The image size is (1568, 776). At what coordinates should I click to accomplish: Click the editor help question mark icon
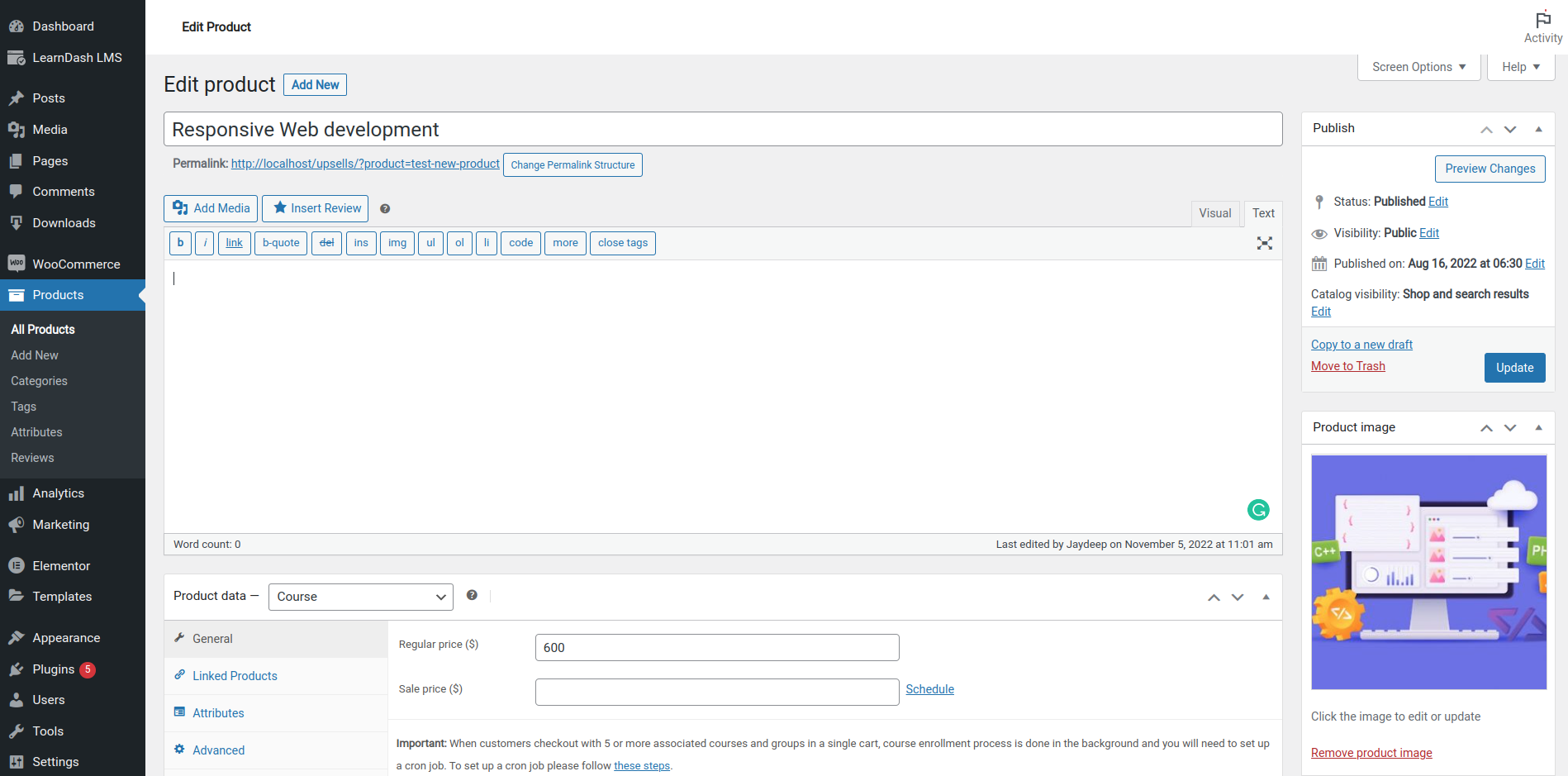tap(385, 208)
